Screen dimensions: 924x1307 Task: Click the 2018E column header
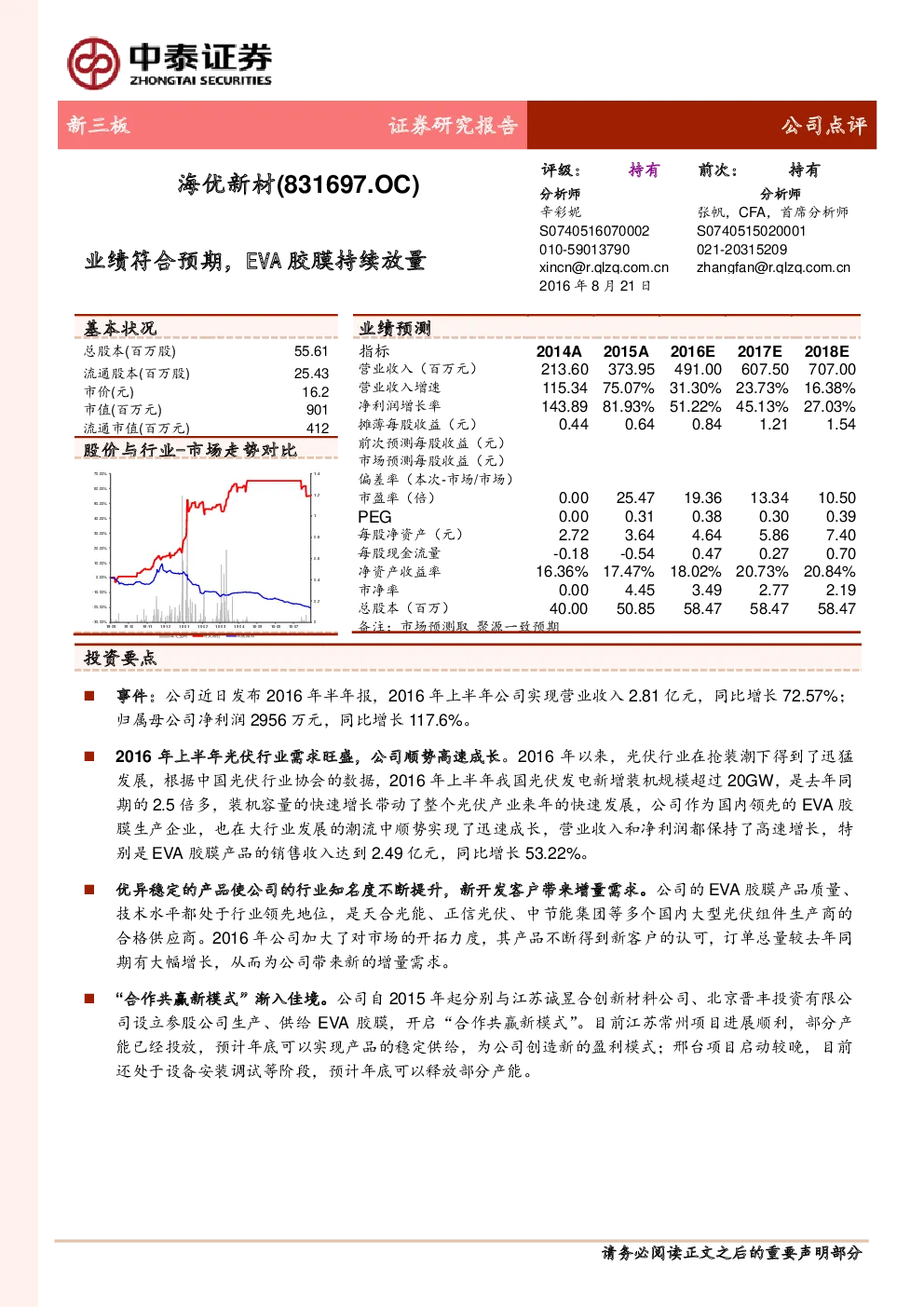(x=827, y=351)
